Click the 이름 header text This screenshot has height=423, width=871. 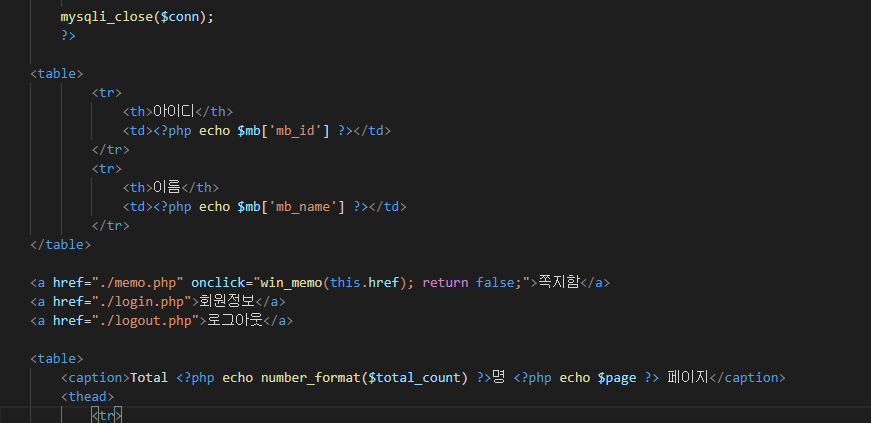(167, 187)
